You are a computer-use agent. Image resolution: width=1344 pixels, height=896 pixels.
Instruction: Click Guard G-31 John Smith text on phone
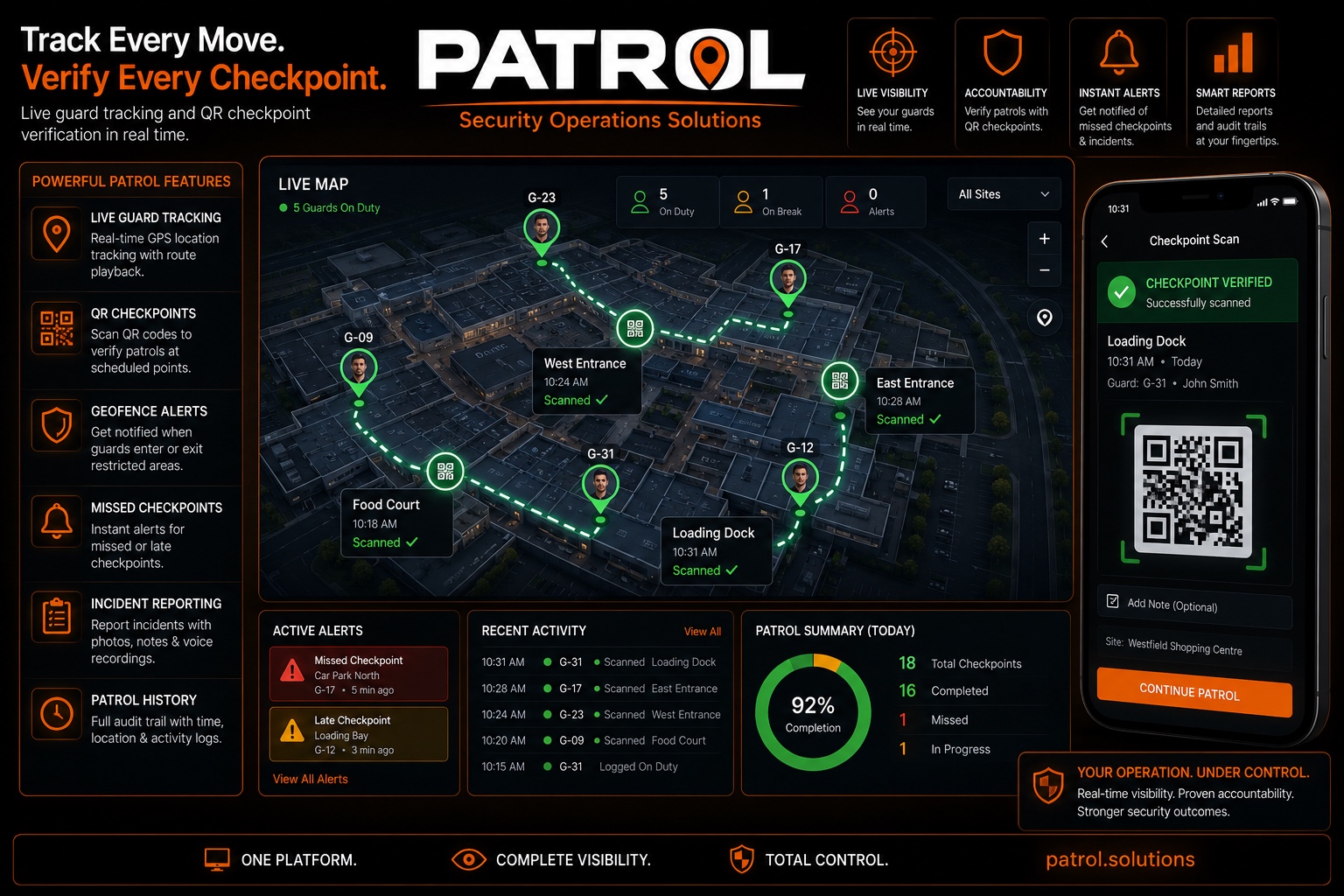click(x=1172, y=383)
